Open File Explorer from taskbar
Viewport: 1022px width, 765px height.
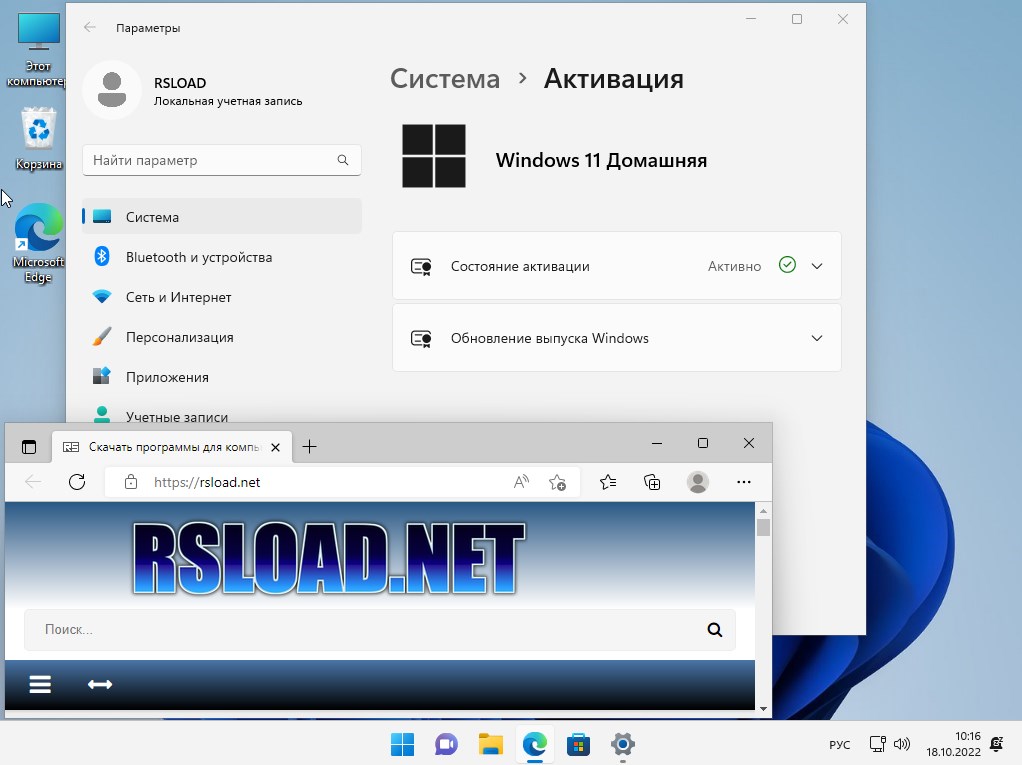(x=490, y=744)
